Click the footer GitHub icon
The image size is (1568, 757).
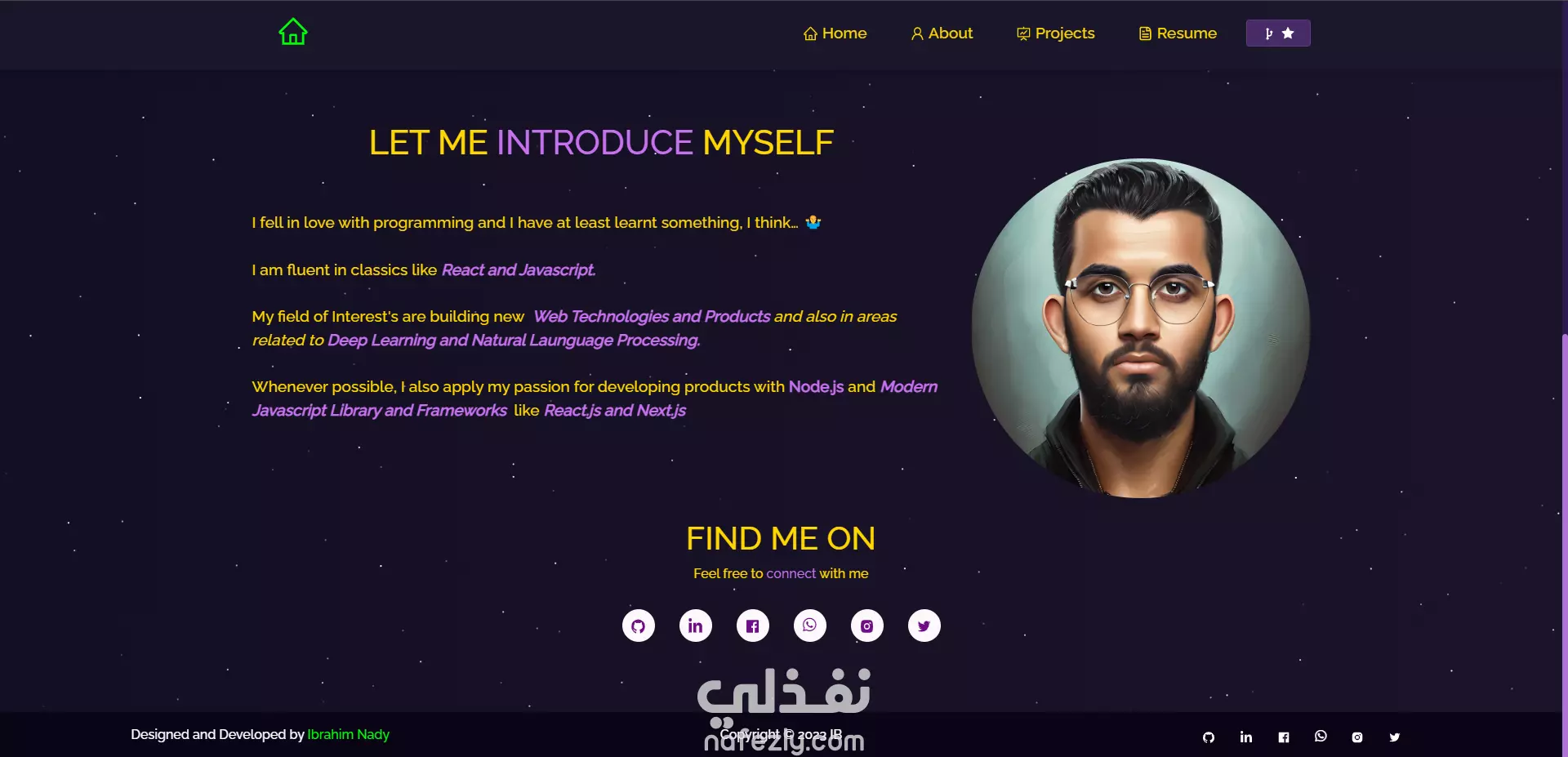tap(1209, 737)
